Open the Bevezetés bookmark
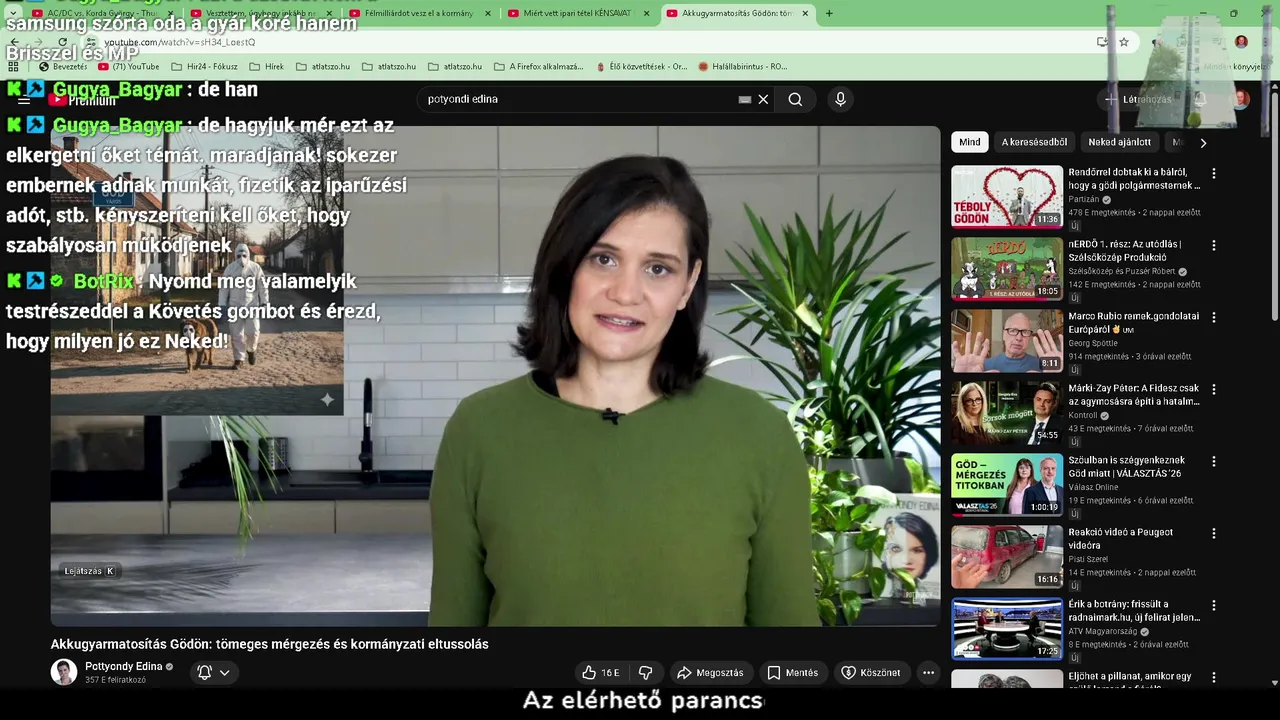This screenshot has height=720, width=1280. (x=62, y=66)
